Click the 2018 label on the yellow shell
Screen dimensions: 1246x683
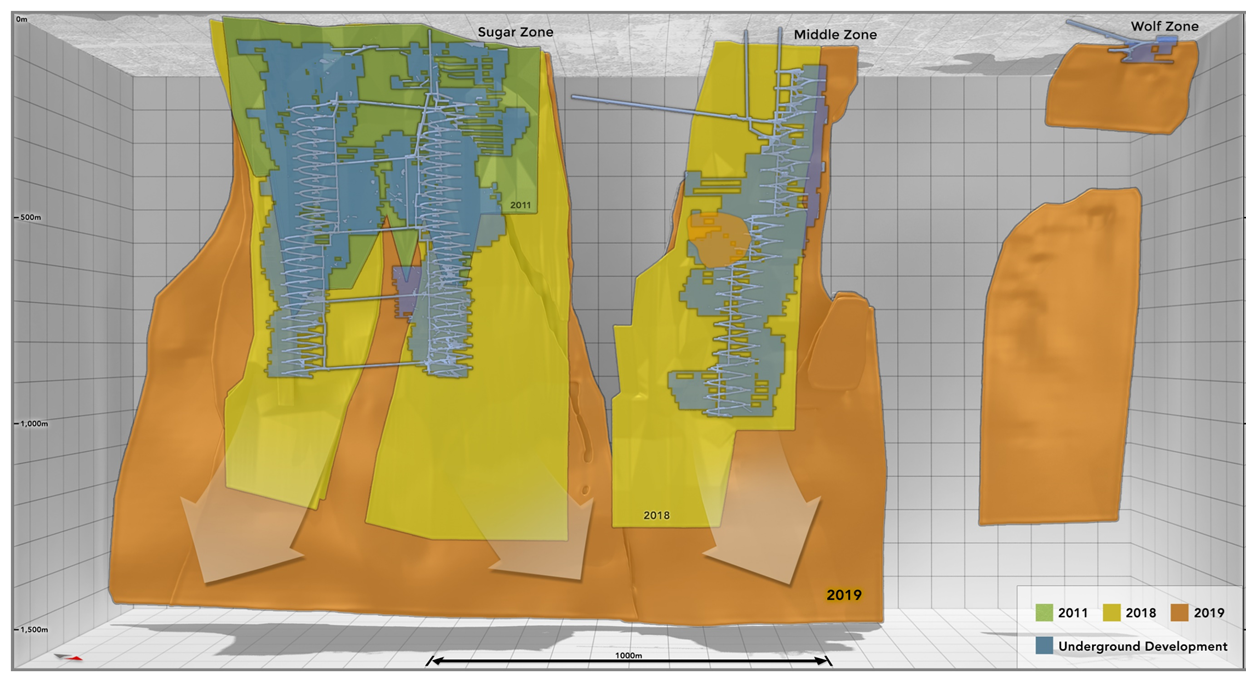click(x=657, y=516)
